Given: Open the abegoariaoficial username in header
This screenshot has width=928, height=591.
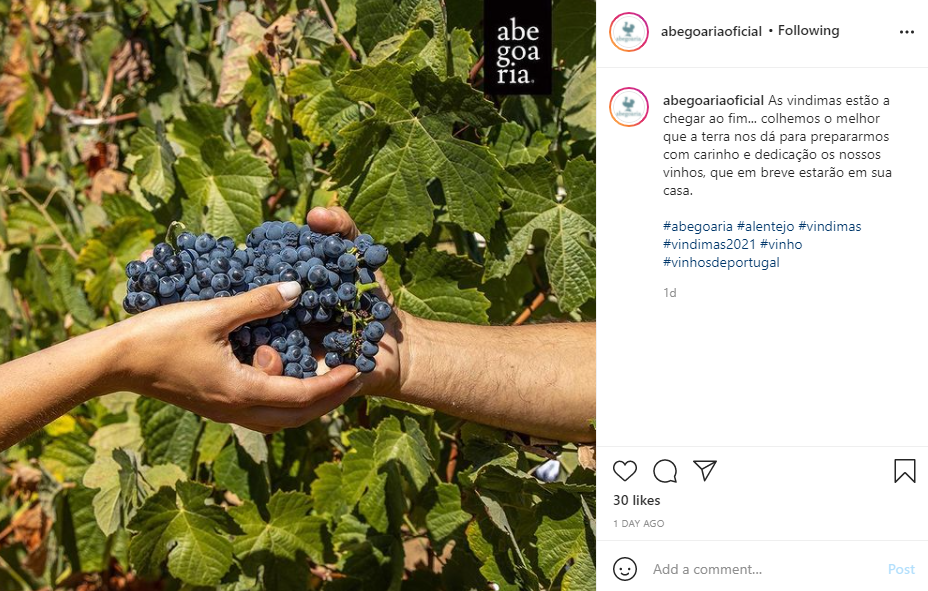Looking at the screenshot, I should (711, 31).
